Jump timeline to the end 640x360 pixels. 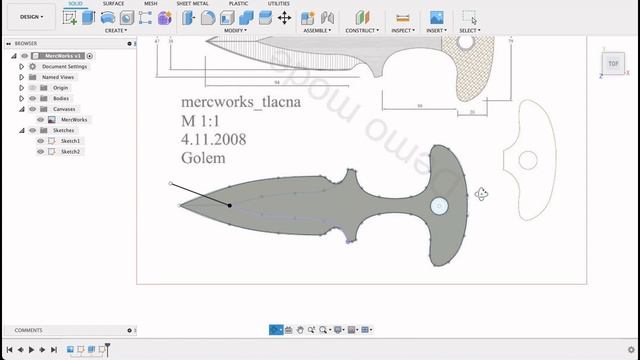tap(53, 350)
